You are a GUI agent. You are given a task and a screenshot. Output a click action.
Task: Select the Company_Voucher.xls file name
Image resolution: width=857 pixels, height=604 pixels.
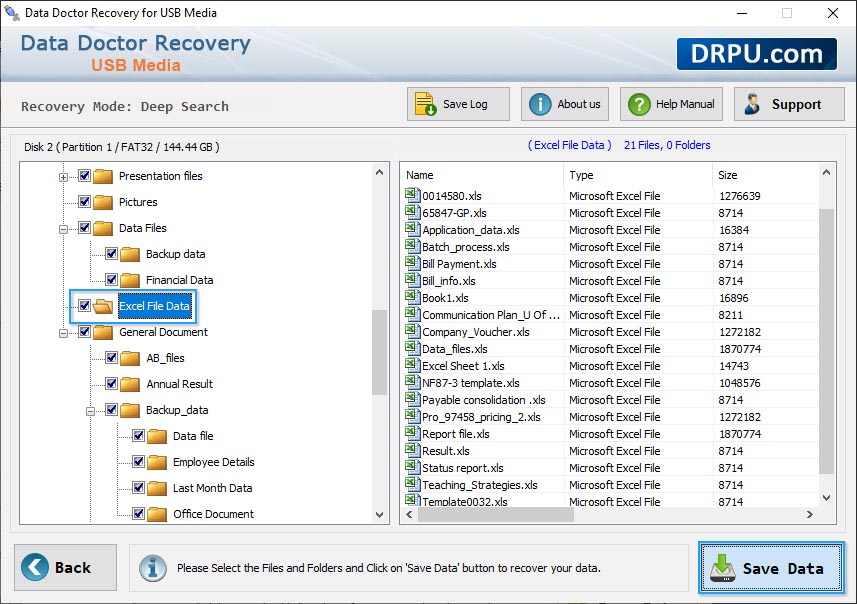(476, 332)
